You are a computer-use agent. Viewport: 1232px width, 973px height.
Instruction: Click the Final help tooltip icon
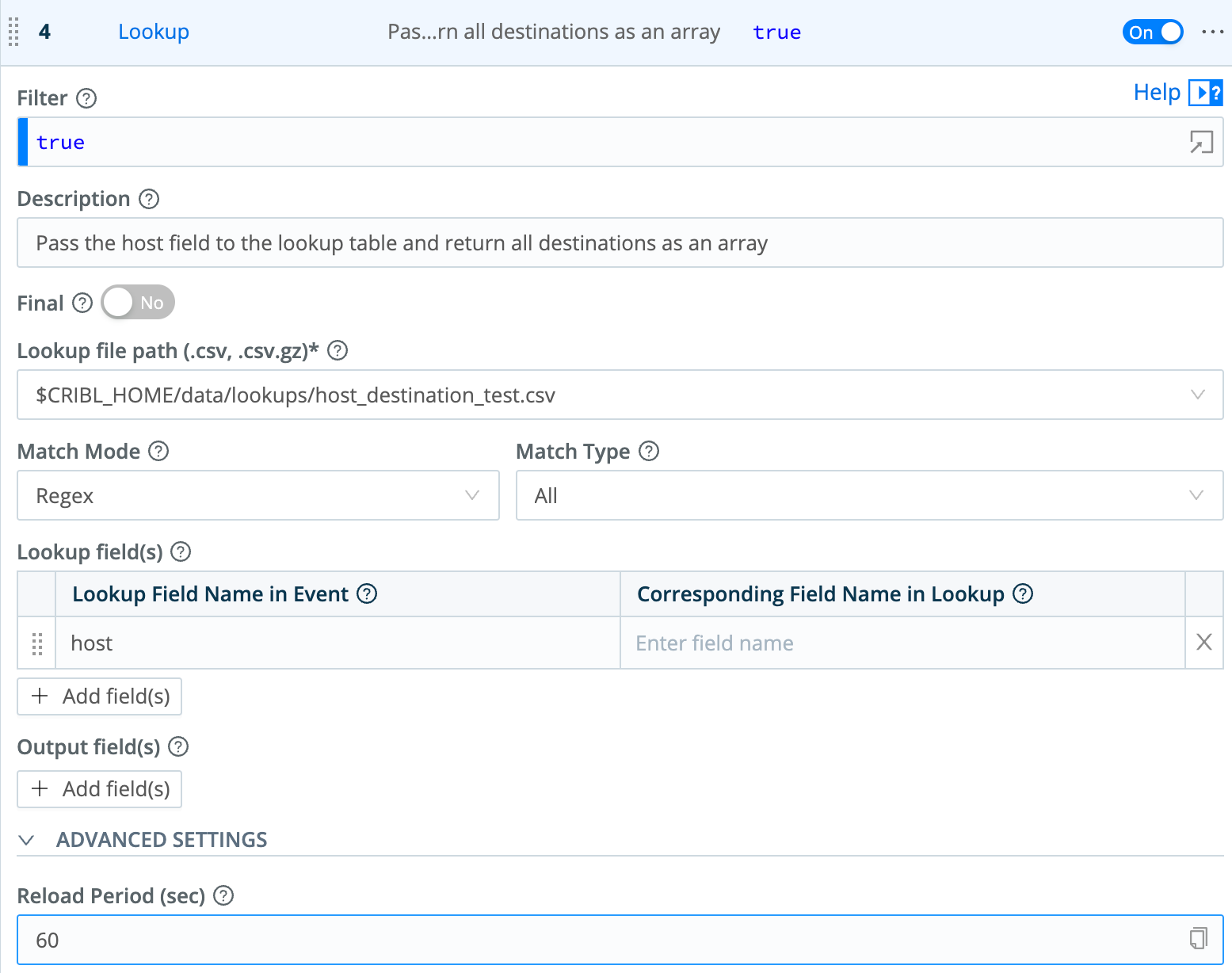tap(82, 303)
